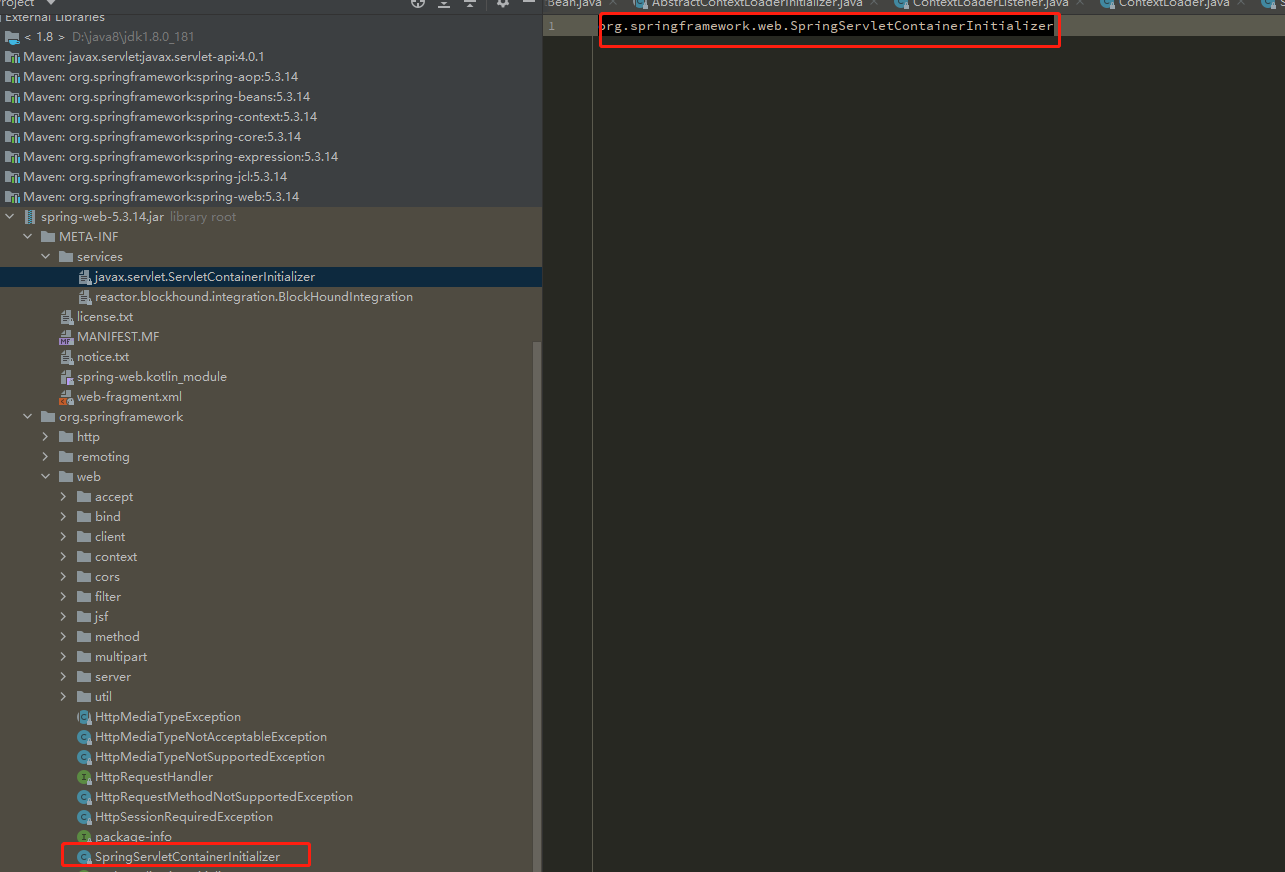This screenshot has height=872, width=1285.
Task: Select HttpRequestMethodNotSupportedException class
Action: coord(224,797)
